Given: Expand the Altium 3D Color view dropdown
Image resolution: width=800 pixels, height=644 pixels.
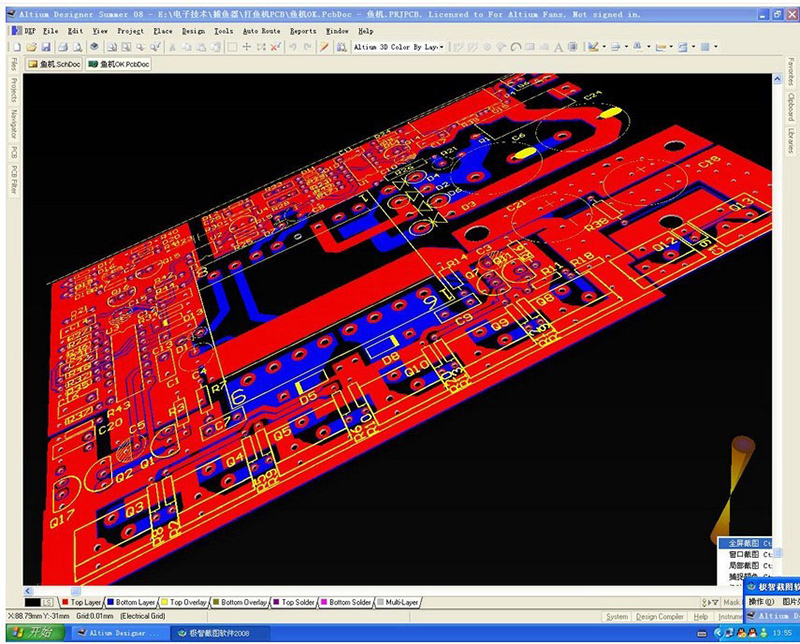Looking at the screenshot, I should [x=441, y=47].
